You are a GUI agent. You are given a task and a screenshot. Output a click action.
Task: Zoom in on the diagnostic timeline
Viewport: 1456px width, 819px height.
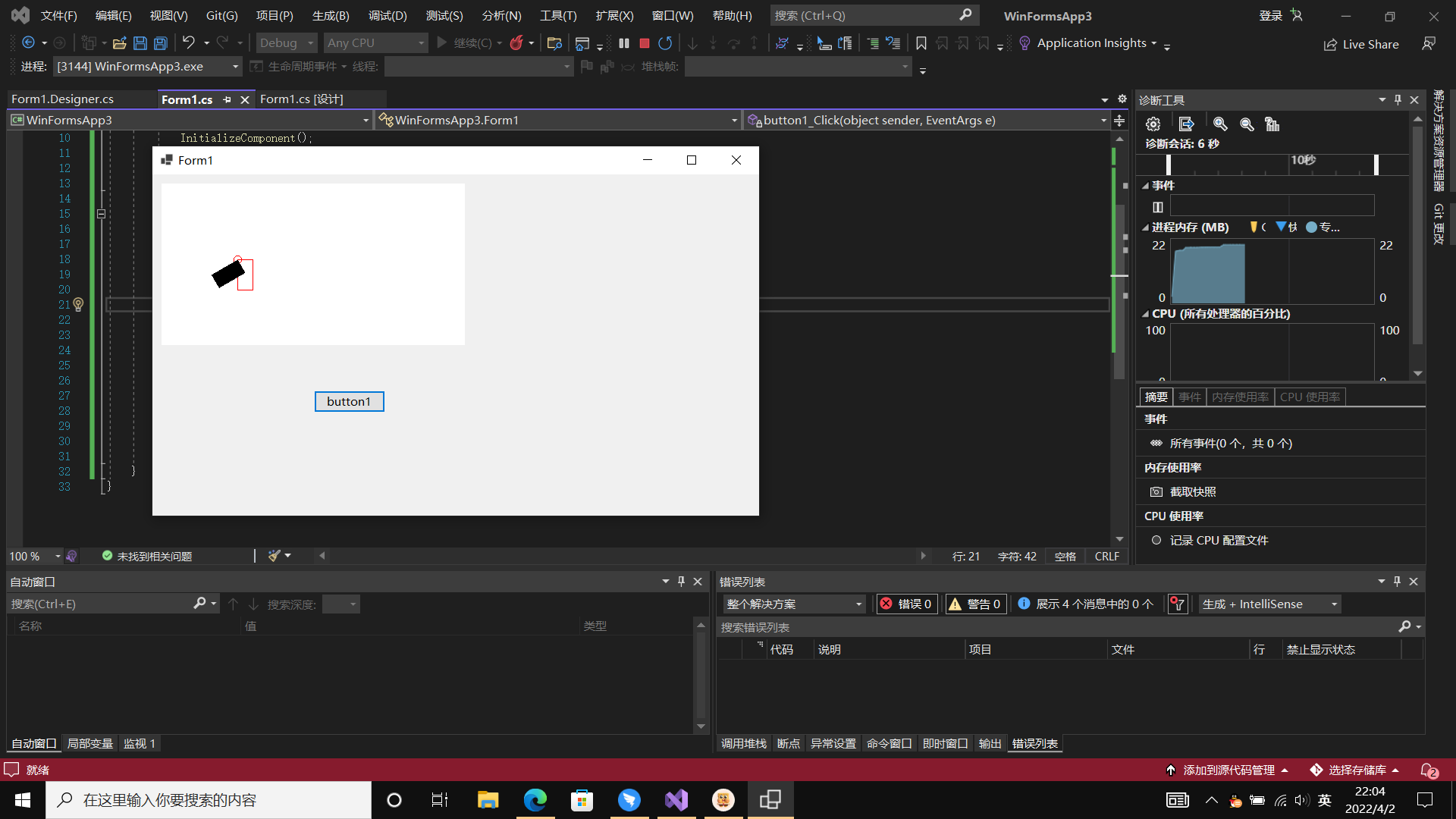(x=1219, y=124)
